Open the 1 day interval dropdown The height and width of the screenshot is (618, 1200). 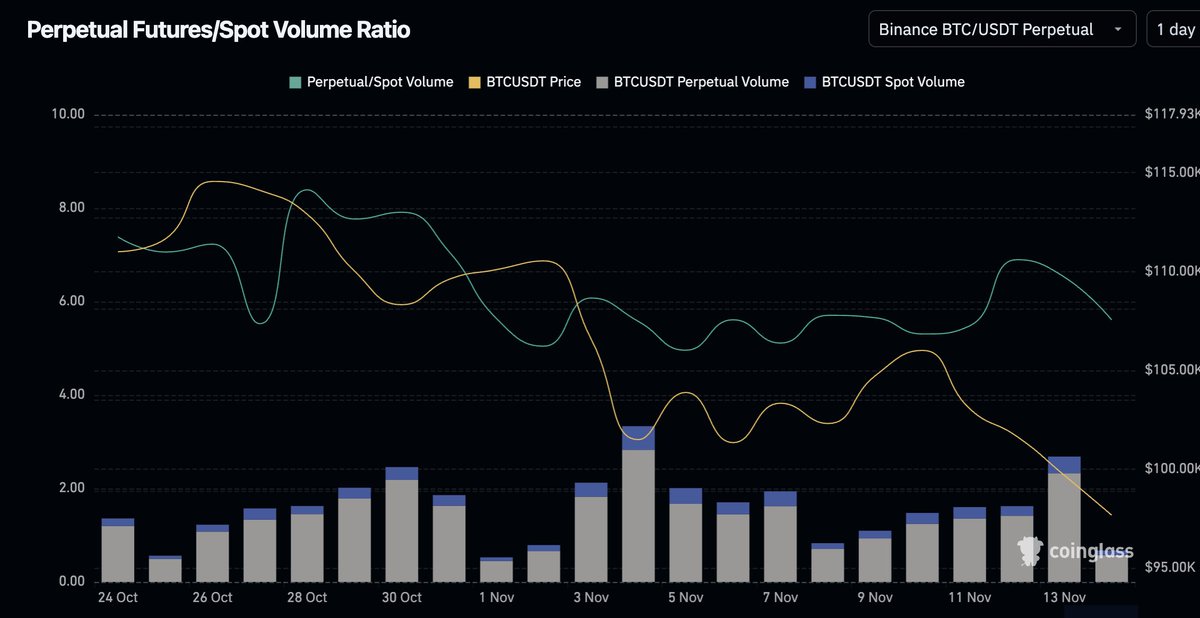click(x=1173, y=29)
